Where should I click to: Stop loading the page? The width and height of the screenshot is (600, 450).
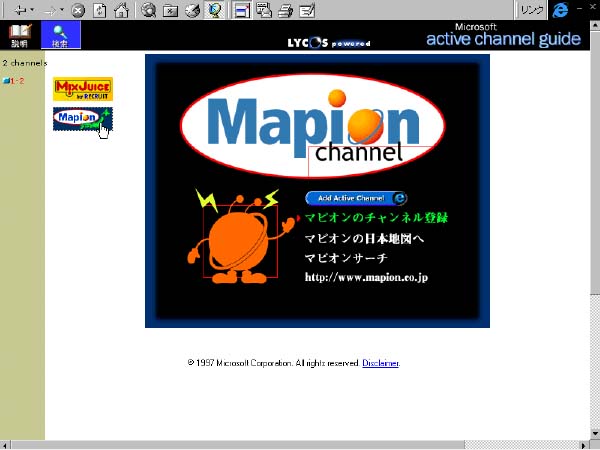point(78,10)
